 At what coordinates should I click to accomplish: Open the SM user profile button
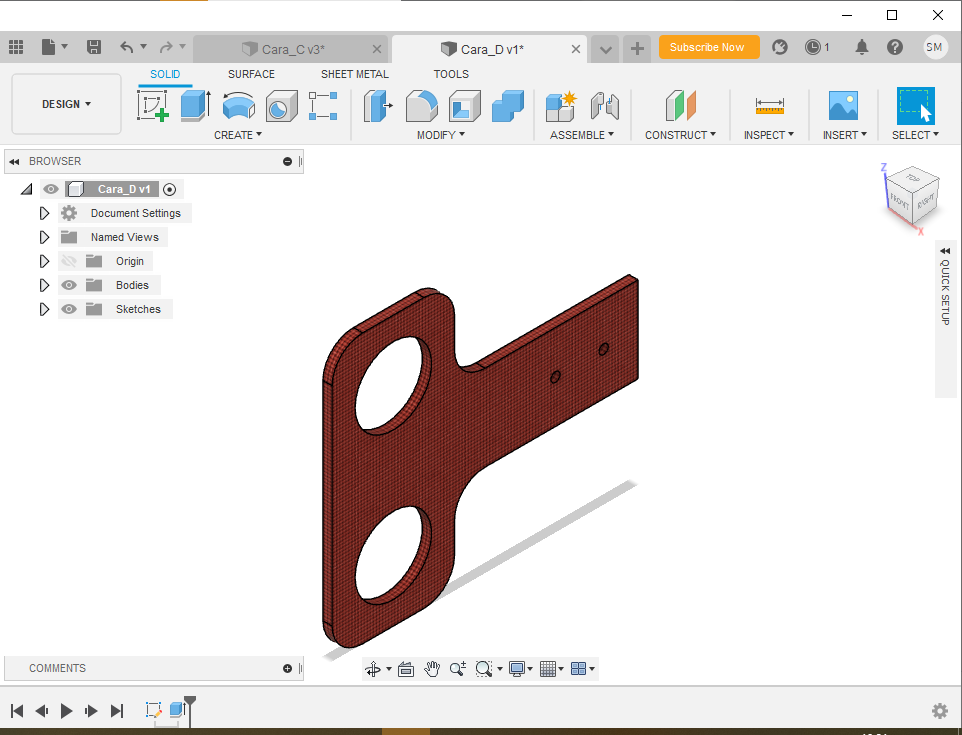pyautogui.click(x=934, y=47)
